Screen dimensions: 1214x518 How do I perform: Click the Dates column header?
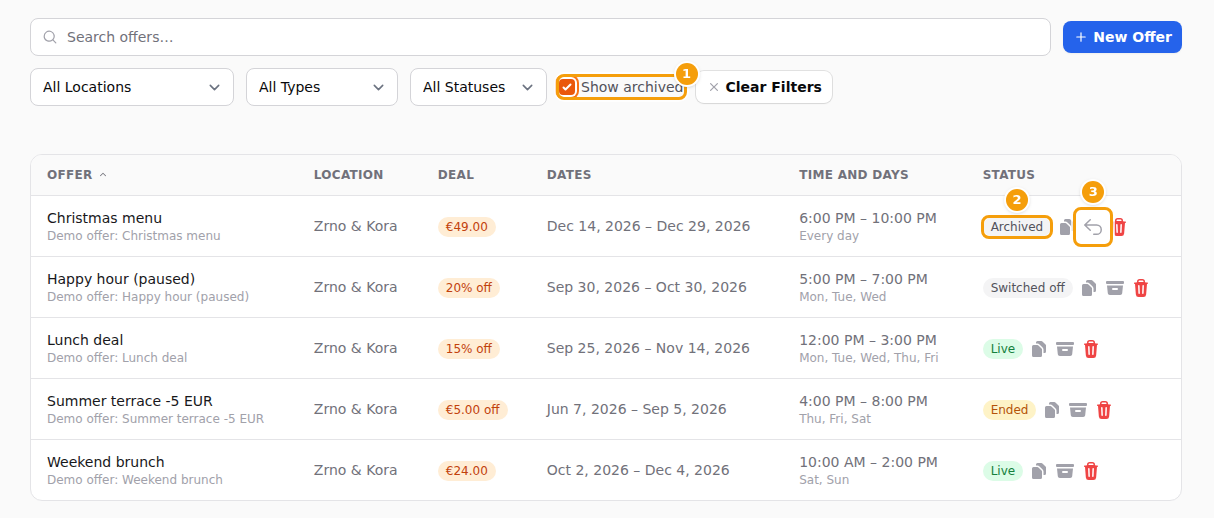pyautogui.click(x=569, y=175)
